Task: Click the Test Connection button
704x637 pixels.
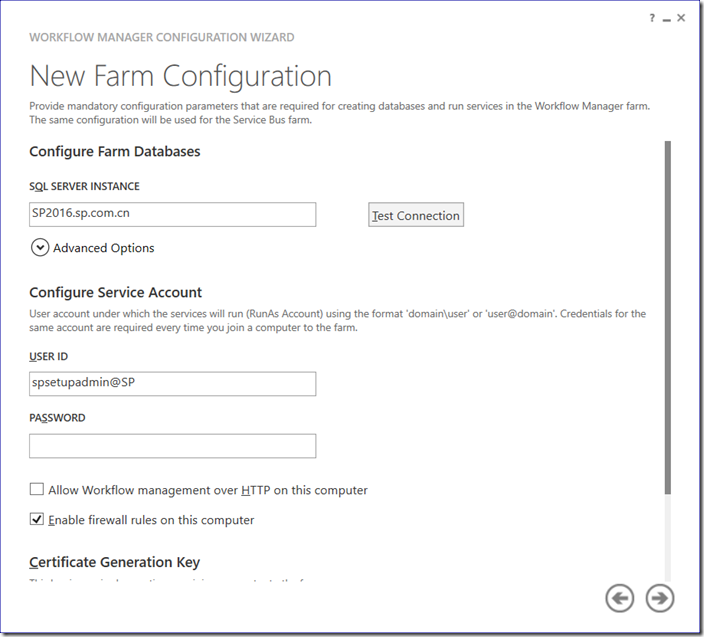Action: [416, 215]
